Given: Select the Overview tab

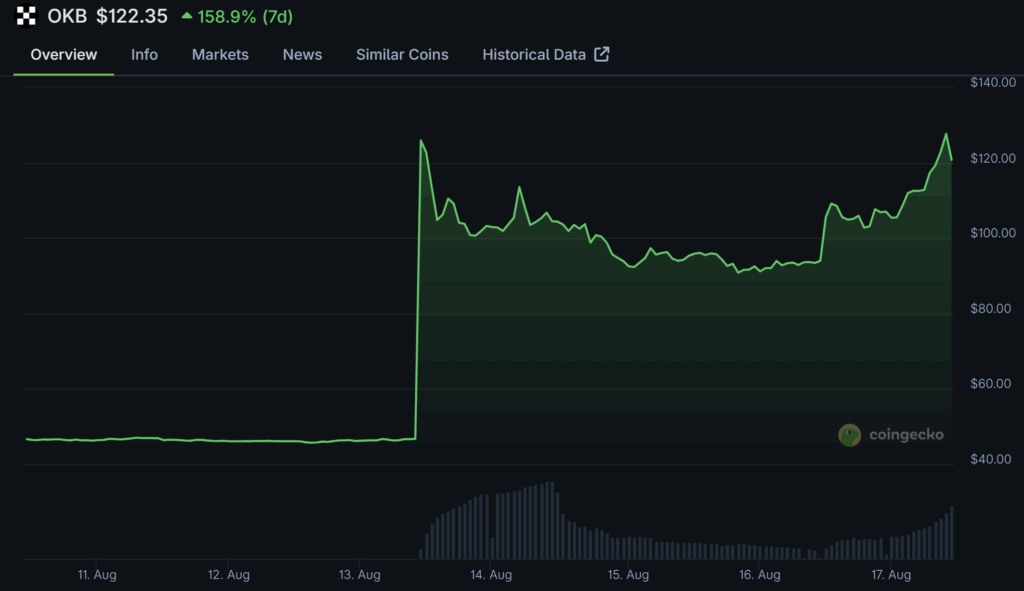Looking at the screenshot, I should tap(63, 55).
